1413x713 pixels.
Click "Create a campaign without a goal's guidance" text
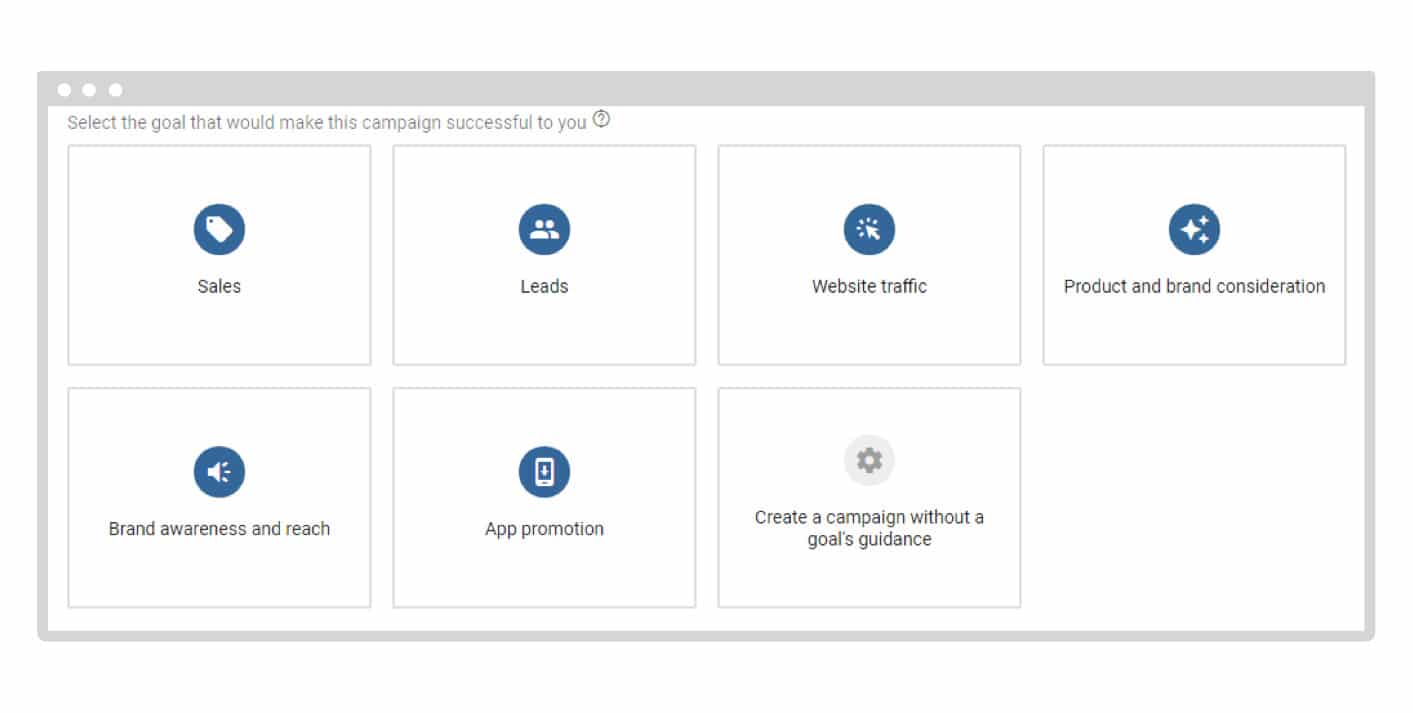tap(869, 528)
